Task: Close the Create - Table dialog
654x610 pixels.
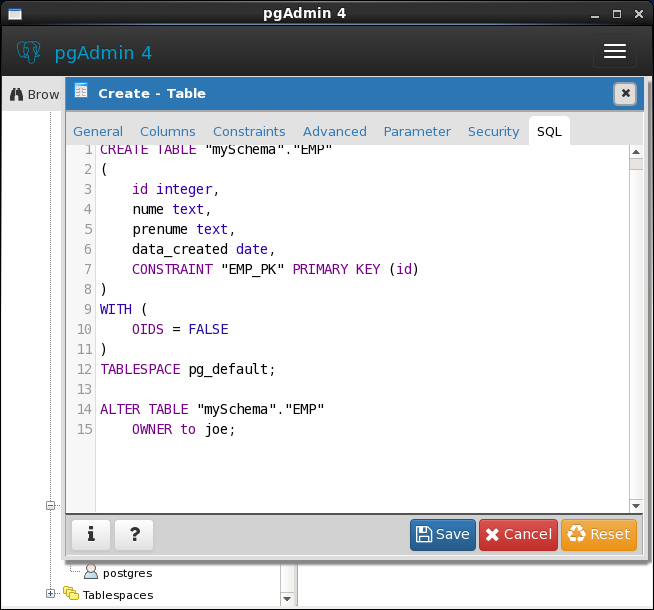Action: 625,93
